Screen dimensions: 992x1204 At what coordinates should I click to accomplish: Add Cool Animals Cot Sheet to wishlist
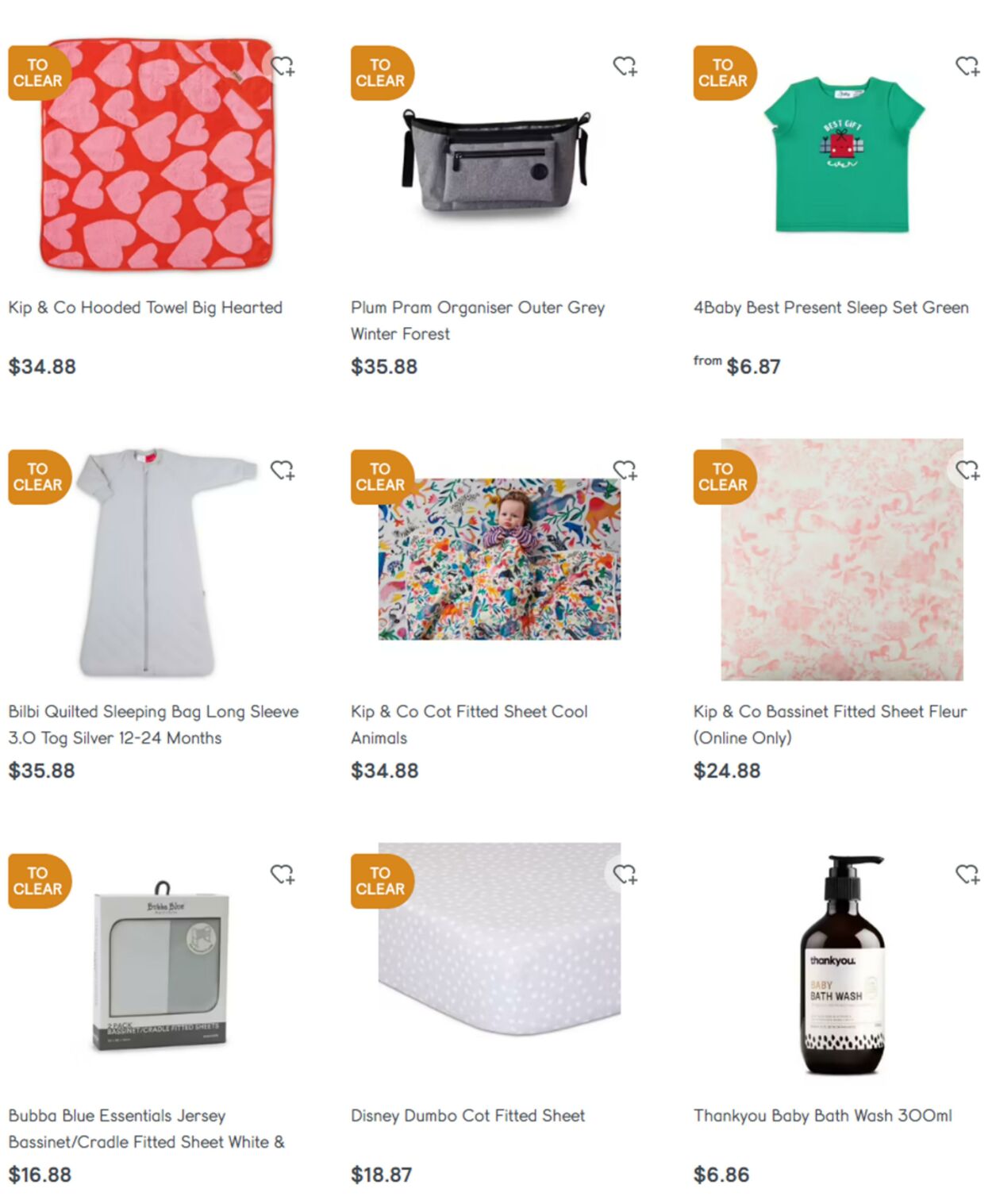[x=625, y=471]
